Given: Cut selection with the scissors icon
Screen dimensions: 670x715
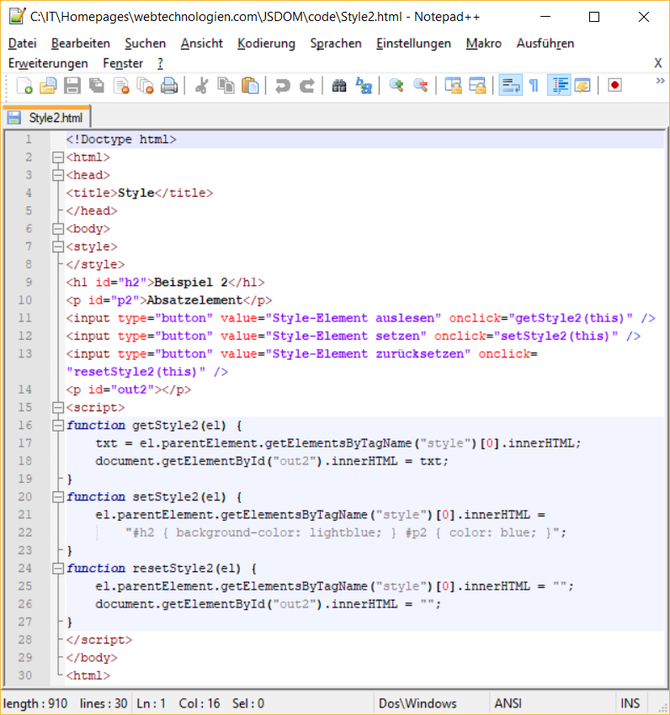Looking at the screenshot, I should (201, 85).
